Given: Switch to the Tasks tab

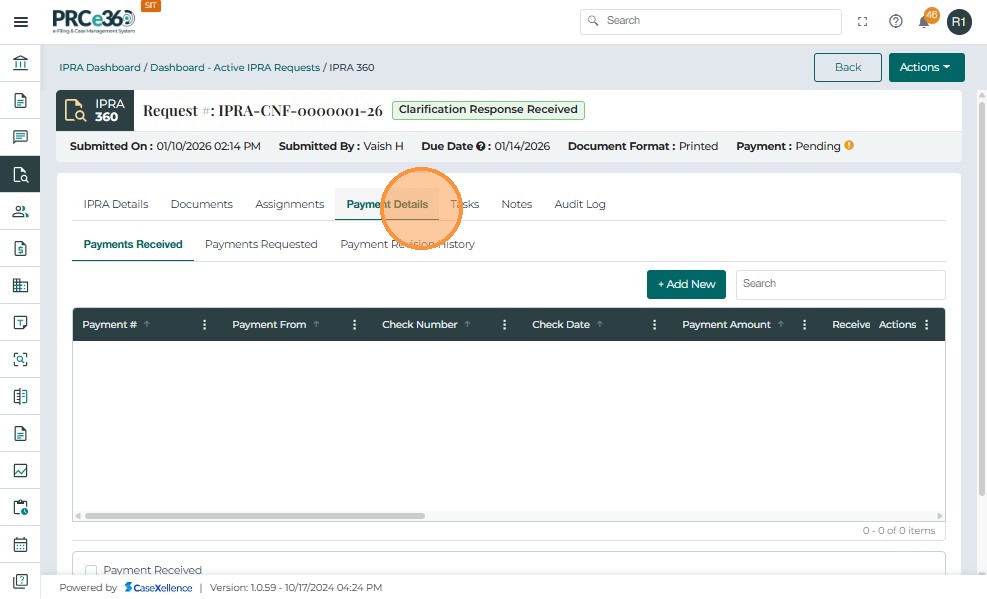Looking at the screenshot, I should pos(465,204).
